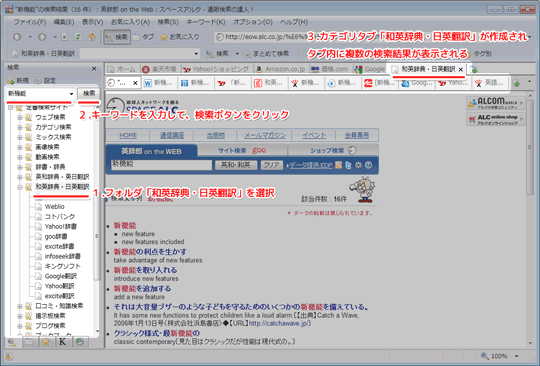This screenshot has height=366, width=540.
Task: Expand the ウェブ検索 folder in the tree
Action: click(19, 117)
